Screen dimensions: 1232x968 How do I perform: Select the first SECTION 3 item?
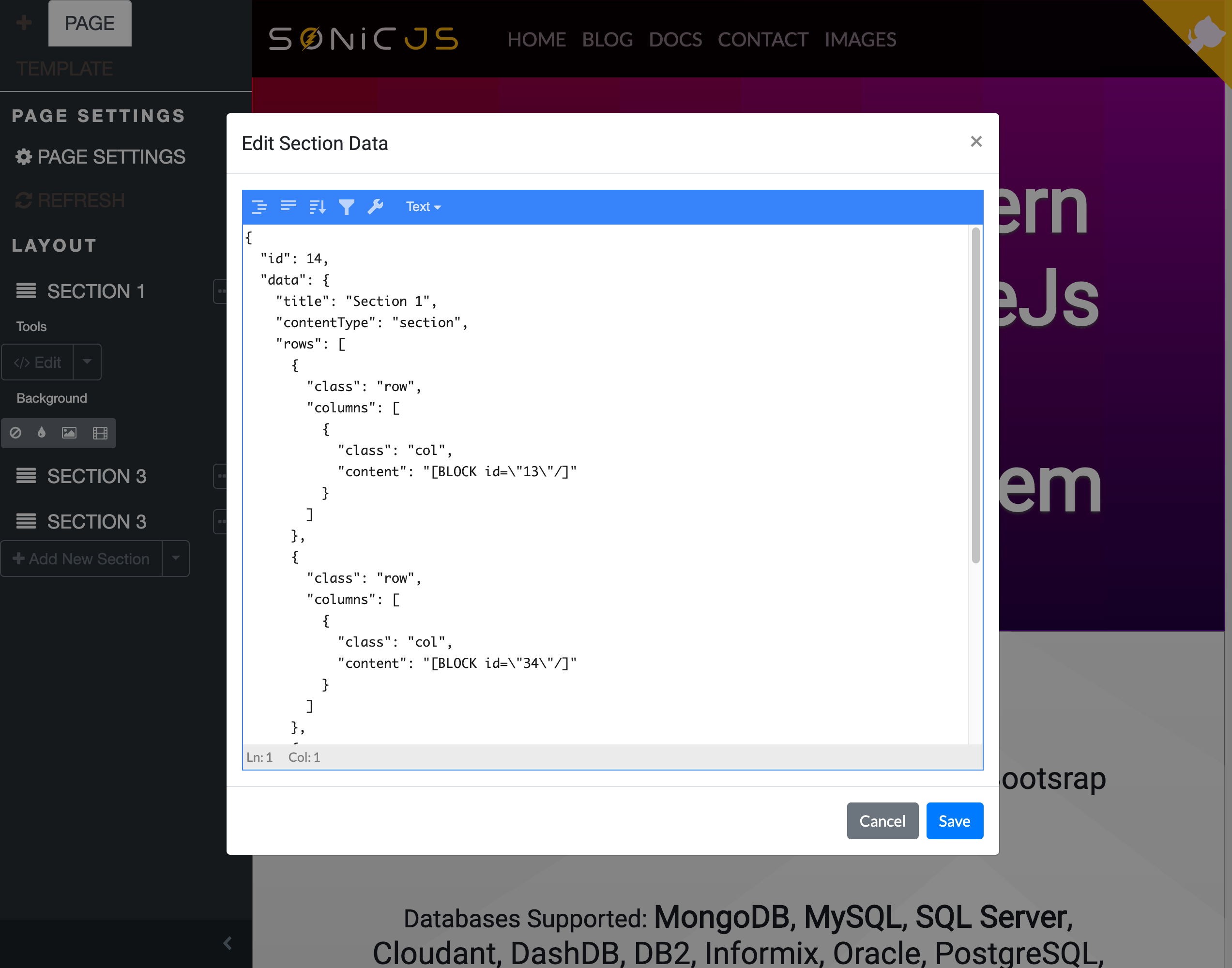(97, 476)
